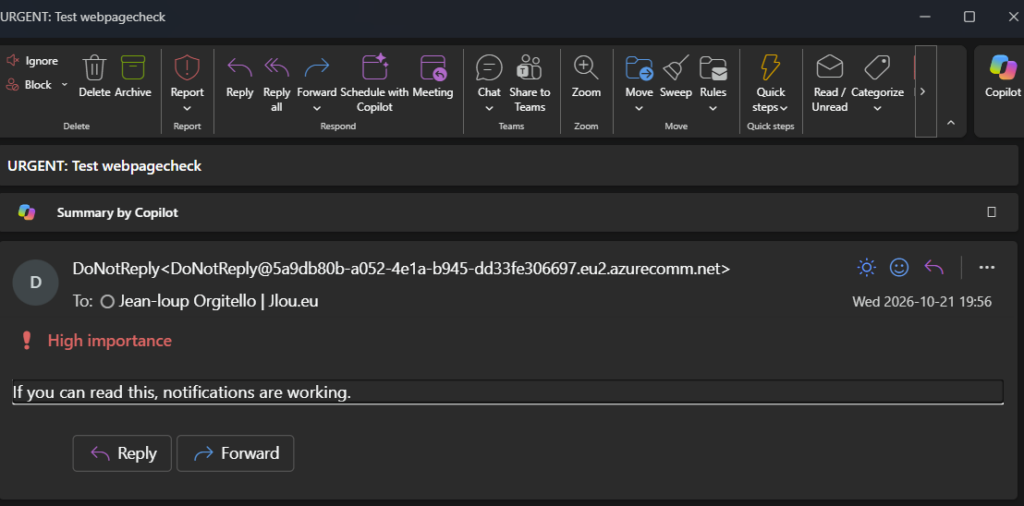The image size is (1024, 506).
Task: Click the subject URGENT: Test webpagecheck header
Action: point(104,166)
